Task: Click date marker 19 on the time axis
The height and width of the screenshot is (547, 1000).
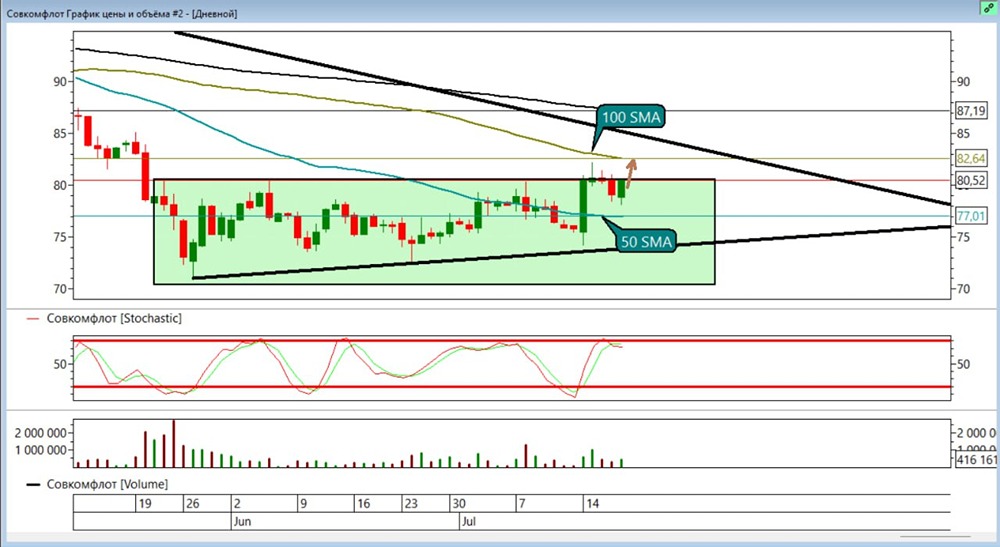Action: pos(145,504)
